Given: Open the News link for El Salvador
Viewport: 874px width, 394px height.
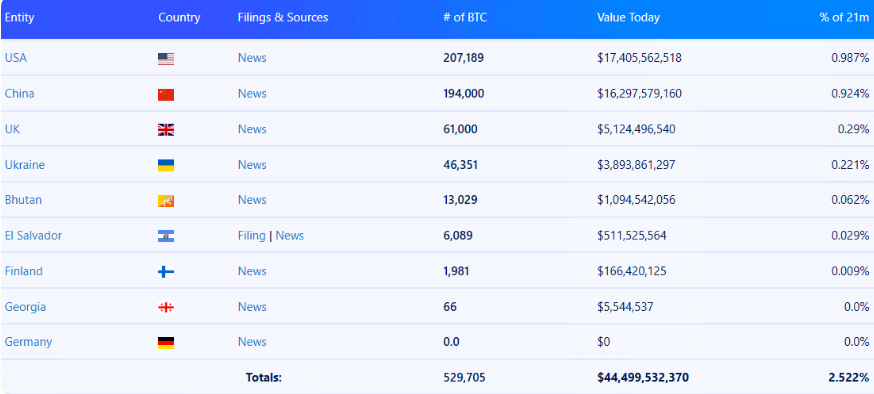Looking at the screenshot, I should [x=290, y=235].
